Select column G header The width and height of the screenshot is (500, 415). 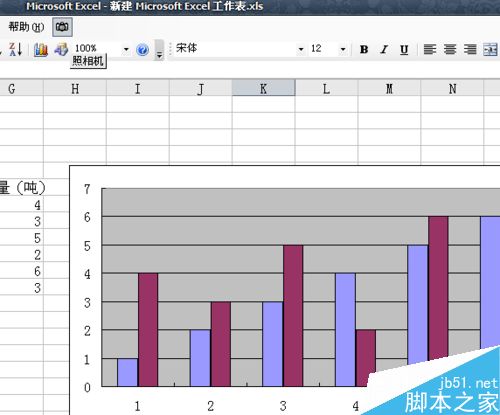pos(21,88)
